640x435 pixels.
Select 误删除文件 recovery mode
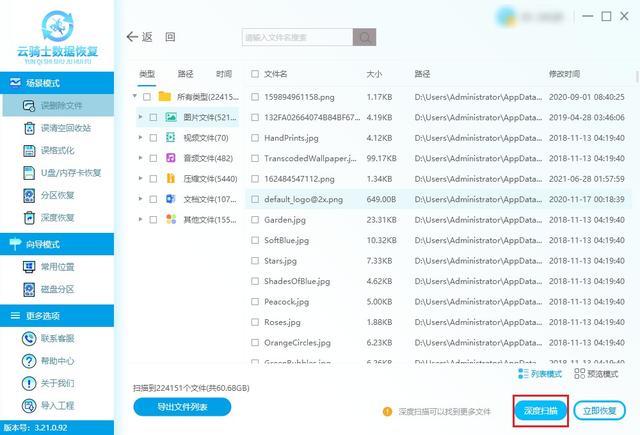click(58, 106)
